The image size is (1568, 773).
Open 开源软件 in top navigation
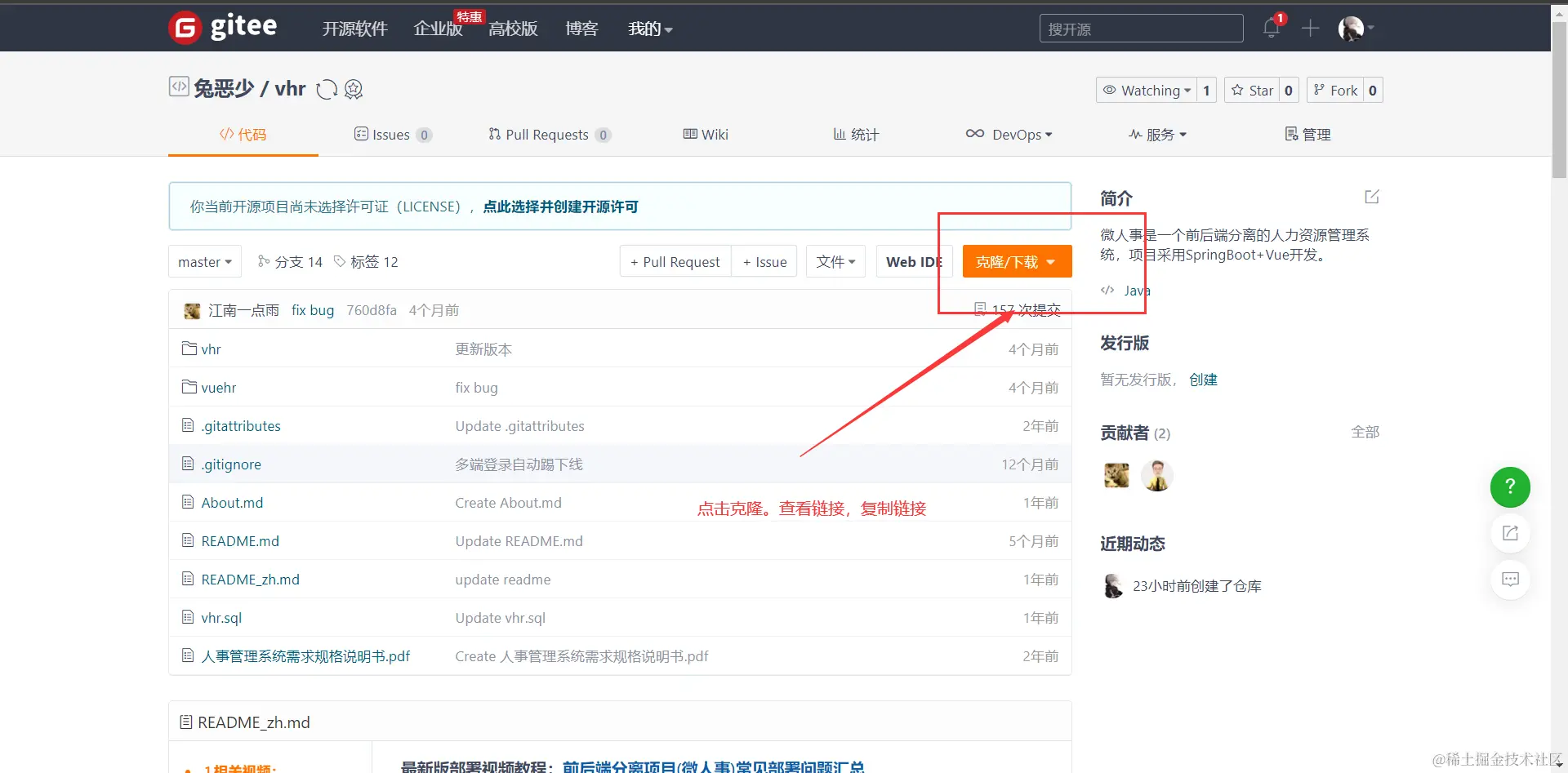tap(354, 29)
